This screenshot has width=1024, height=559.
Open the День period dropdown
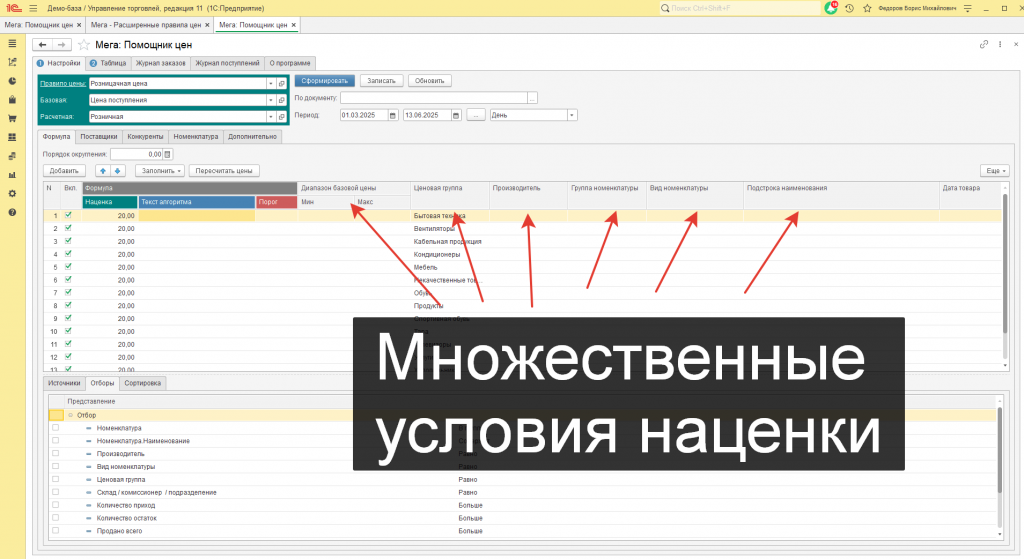click(572, 115)
